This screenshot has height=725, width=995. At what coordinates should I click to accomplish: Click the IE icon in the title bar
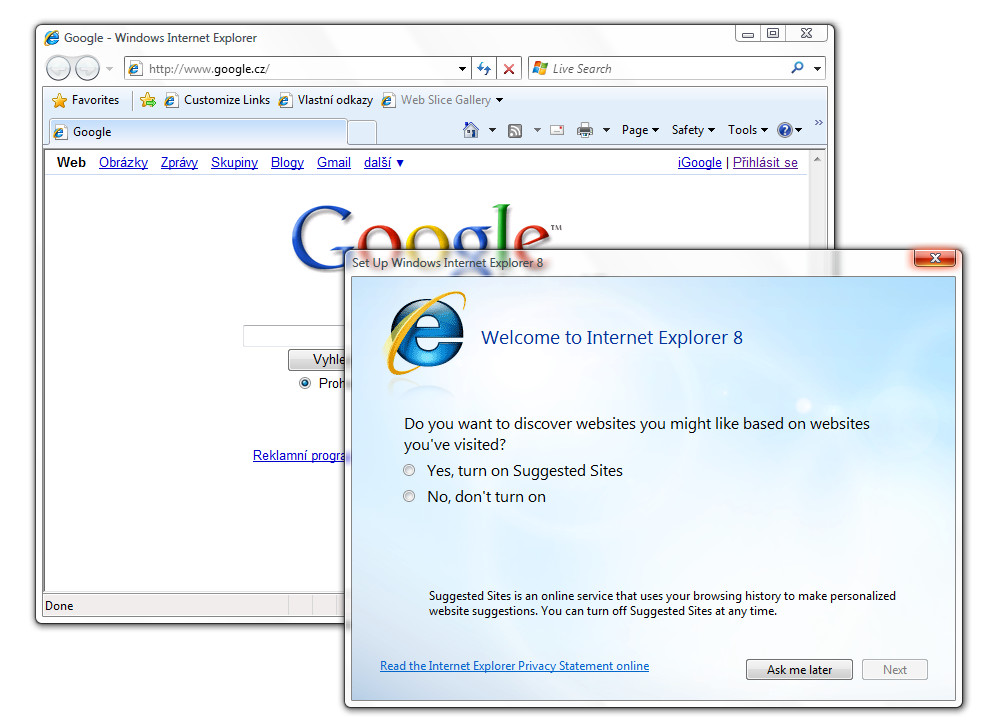point(52,38)
